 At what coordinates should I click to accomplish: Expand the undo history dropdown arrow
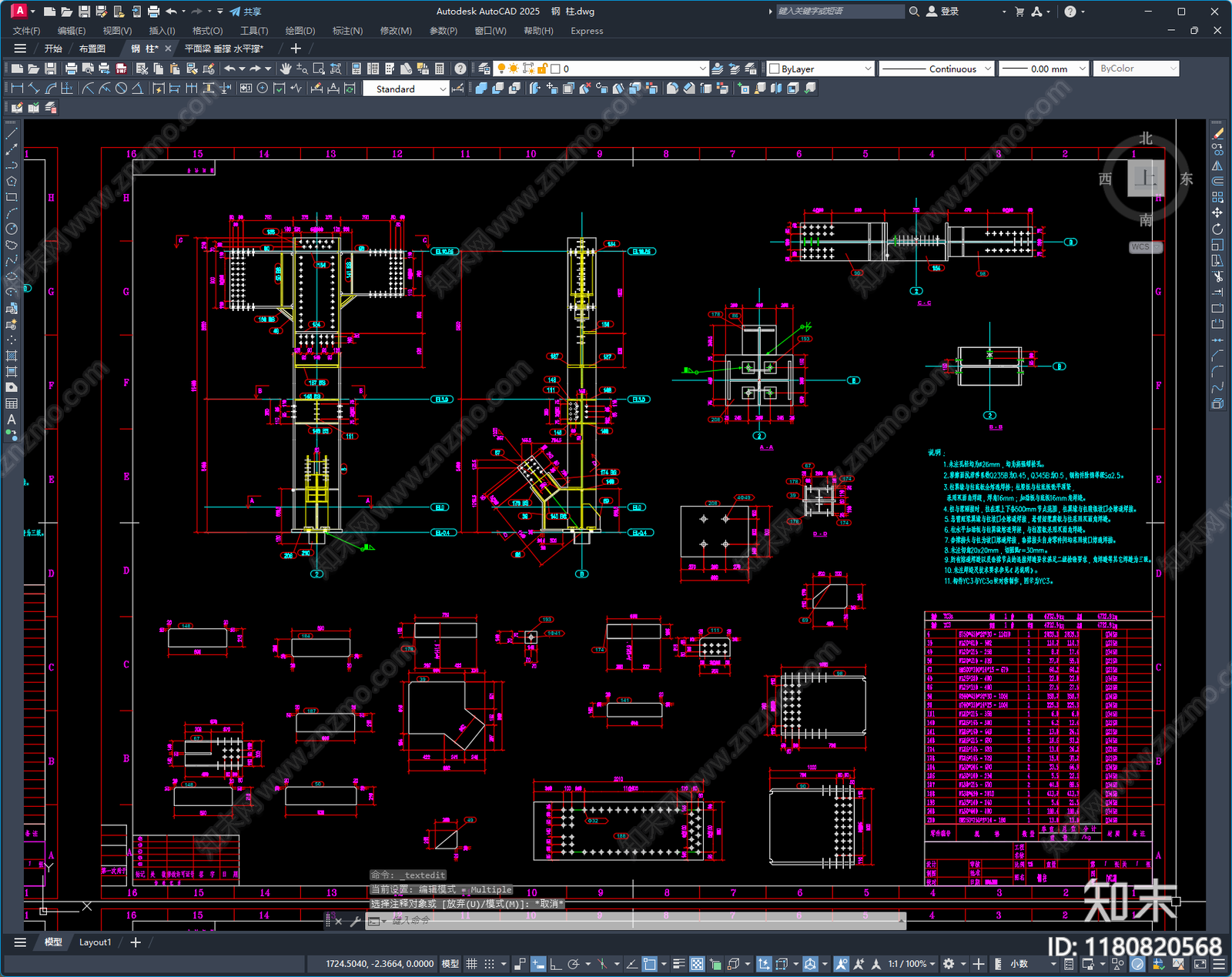[242, 69]
